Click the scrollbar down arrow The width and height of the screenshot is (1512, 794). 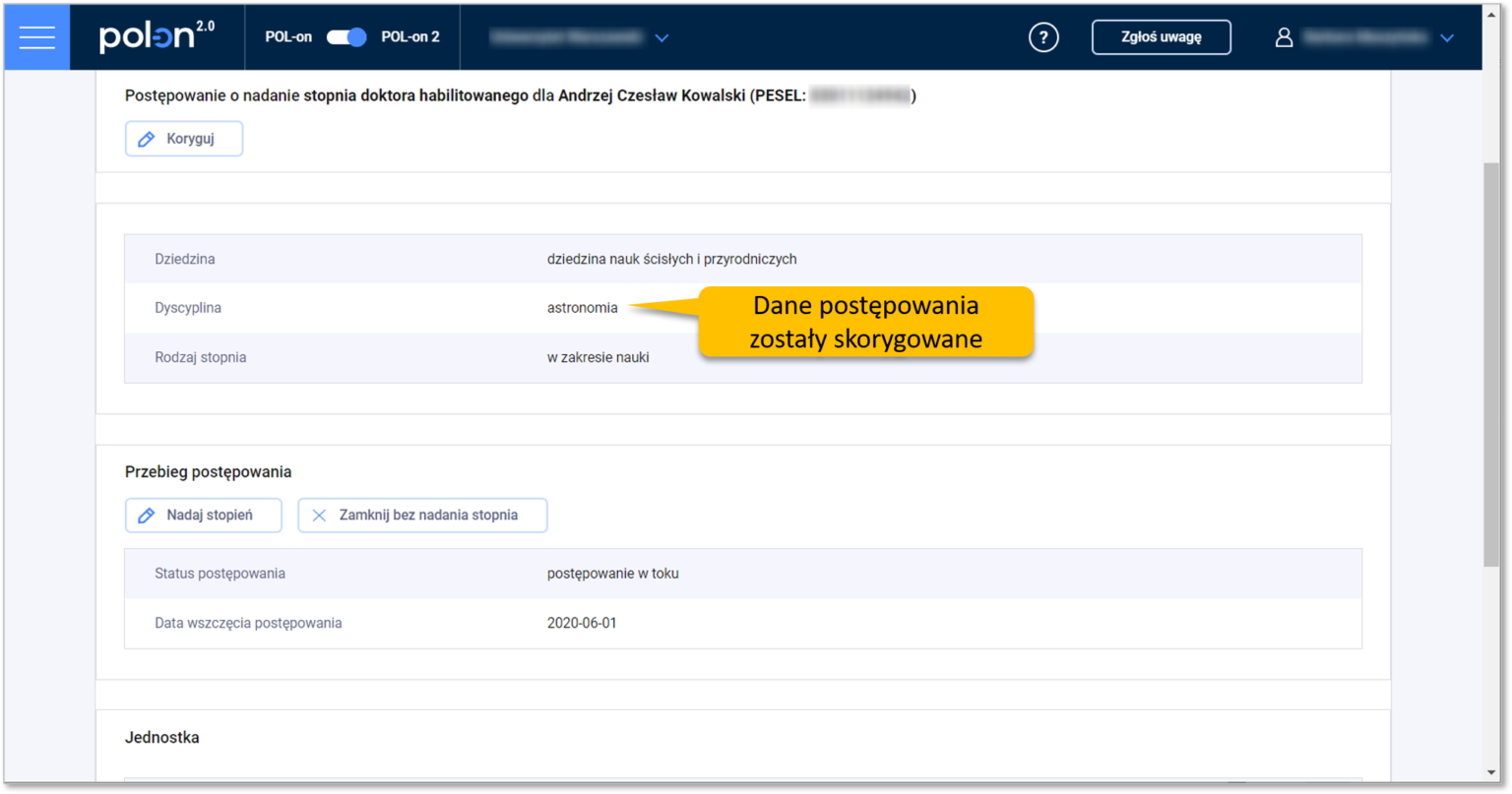click(1491, 773)
